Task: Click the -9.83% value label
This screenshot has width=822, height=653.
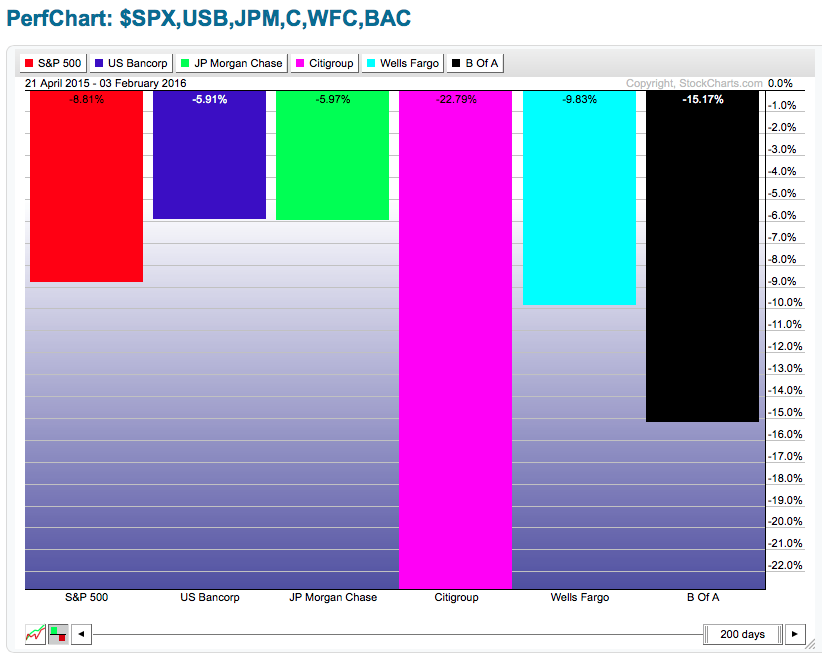Action: [579, 100]
